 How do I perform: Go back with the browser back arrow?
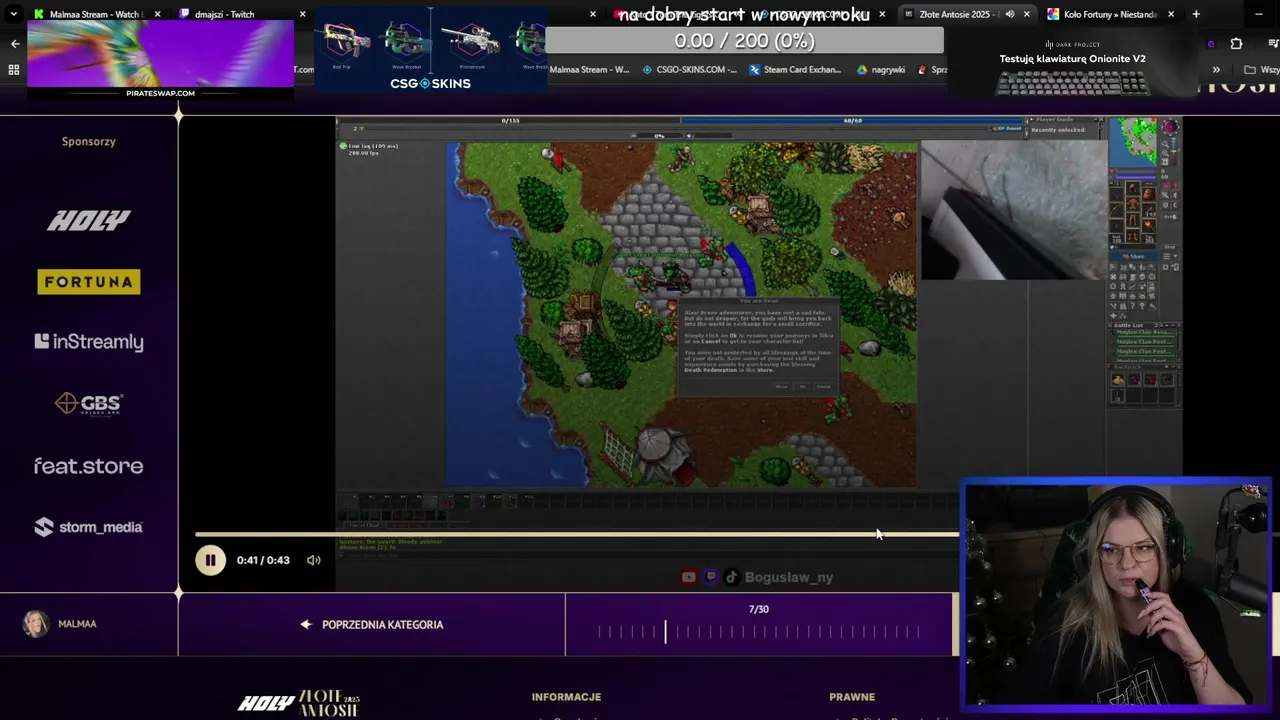click(14, 43)
